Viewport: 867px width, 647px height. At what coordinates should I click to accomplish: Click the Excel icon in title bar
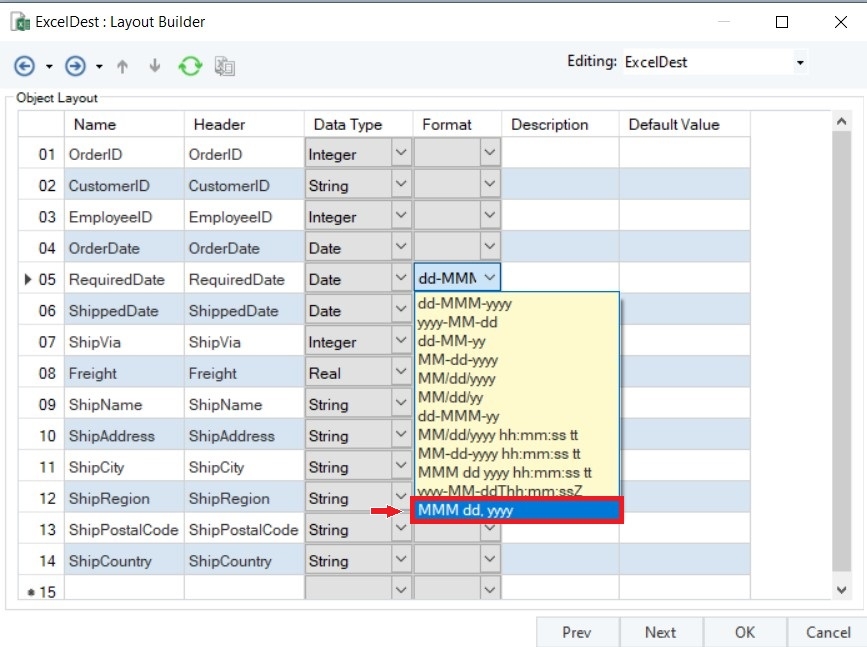[20, 22]
